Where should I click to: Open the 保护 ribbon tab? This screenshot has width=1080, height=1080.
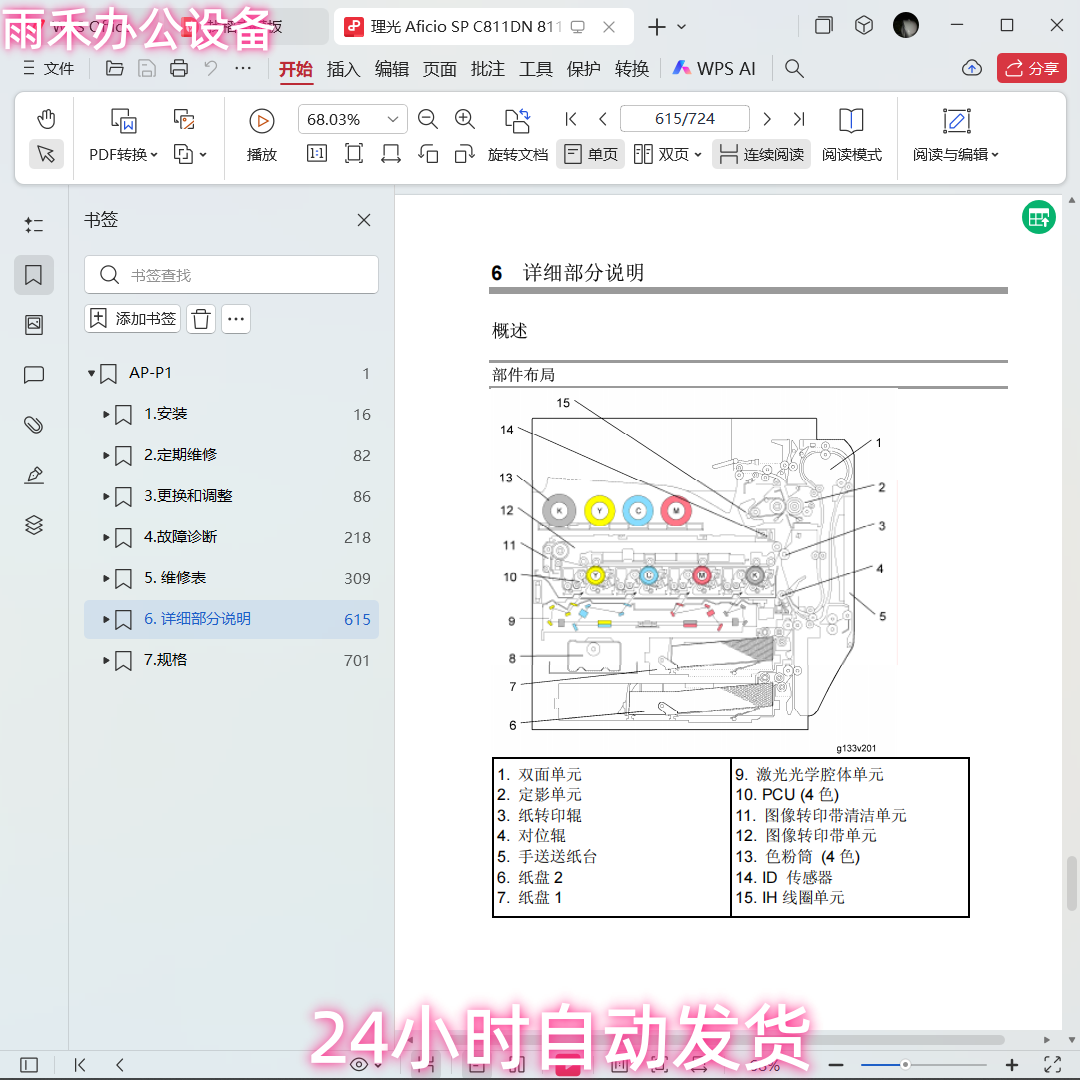[x=583, y=69]
